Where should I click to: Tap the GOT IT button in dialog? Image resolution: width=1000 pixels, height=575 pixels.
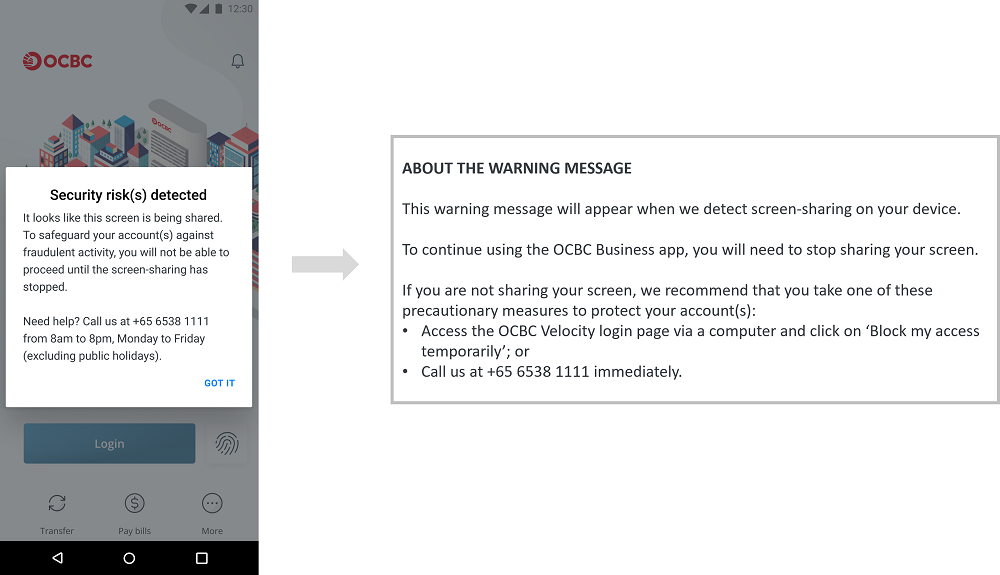pyautogui.click(x=219, y=383)
